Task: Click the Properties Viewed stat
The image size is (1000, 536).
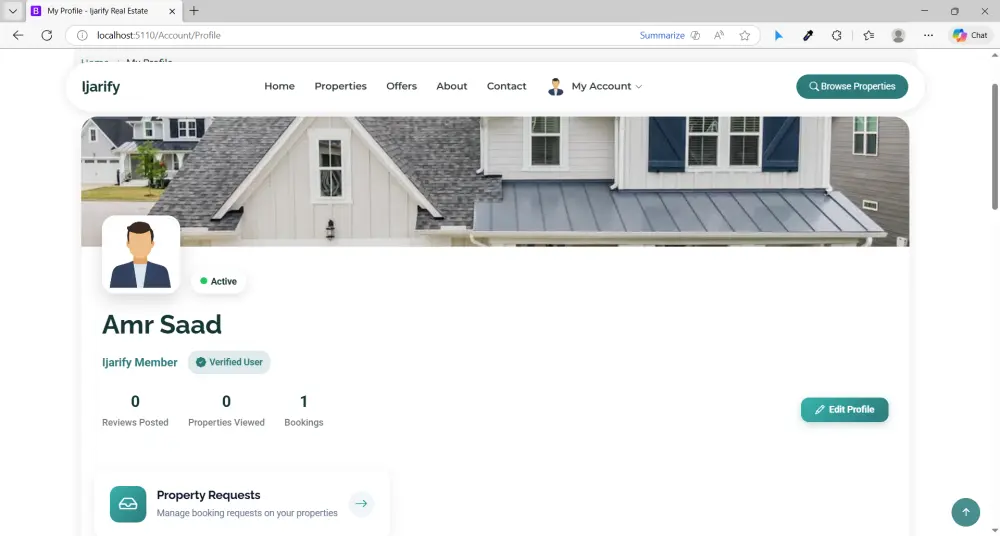Action: click(x=226, y=410)
